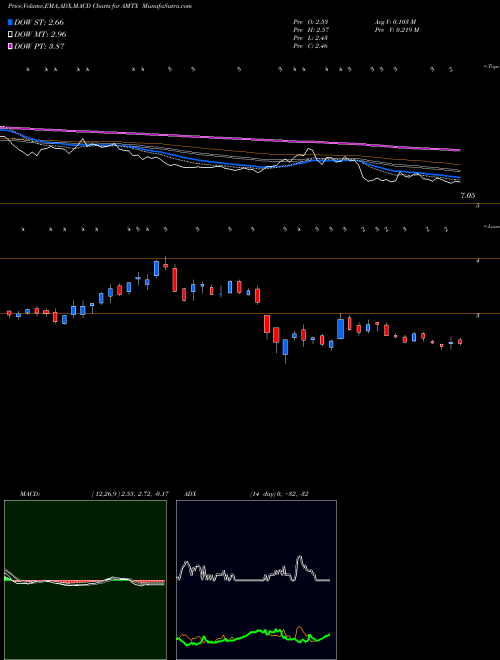The width and height of the screenshot is (500, 660).
Task: Click the 7.05 value beside the EMA lines
Action: pyautogui.click(x=468, y=195)
